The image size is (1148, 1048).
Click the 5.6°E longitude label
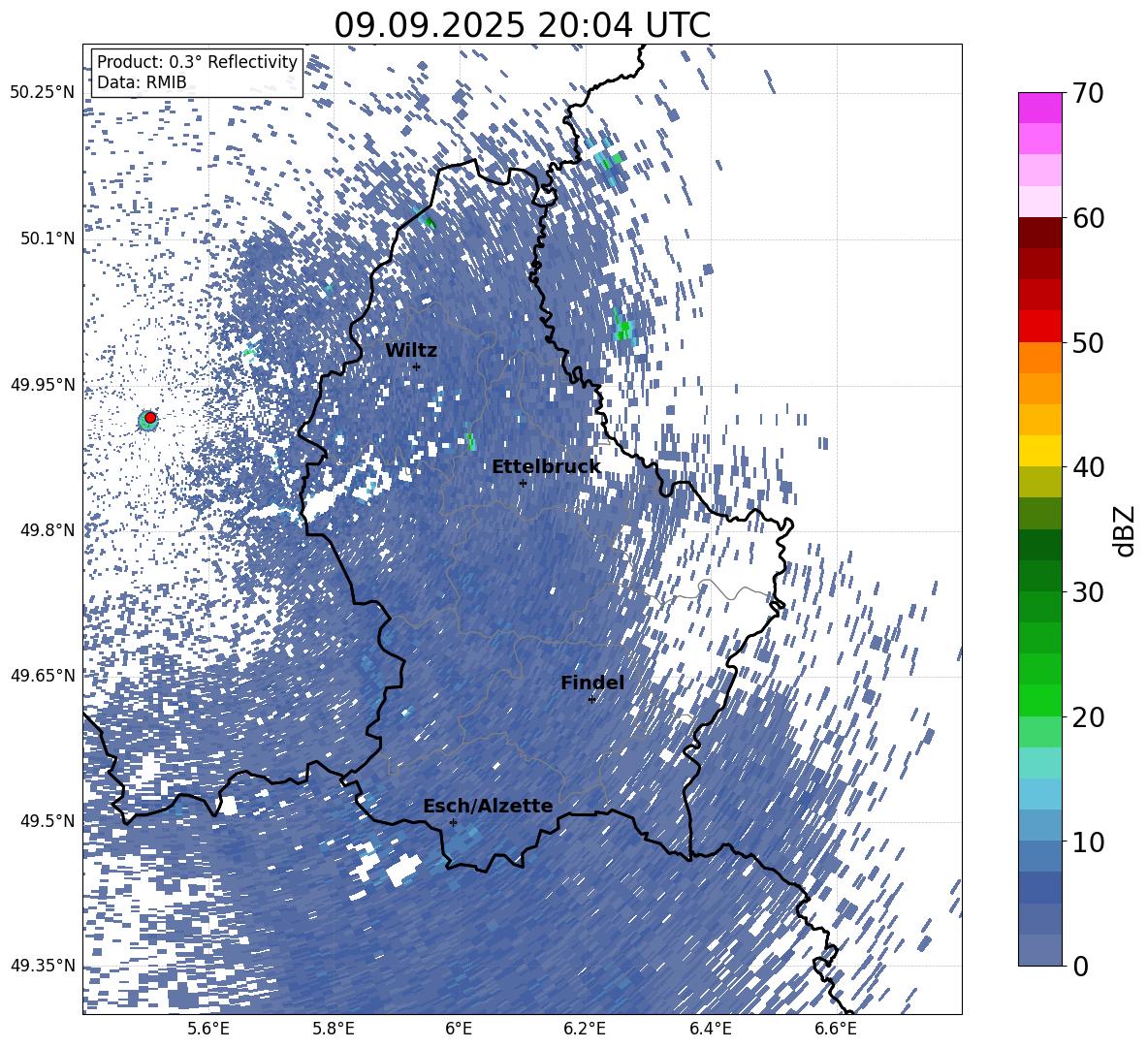pos(208,1029)
